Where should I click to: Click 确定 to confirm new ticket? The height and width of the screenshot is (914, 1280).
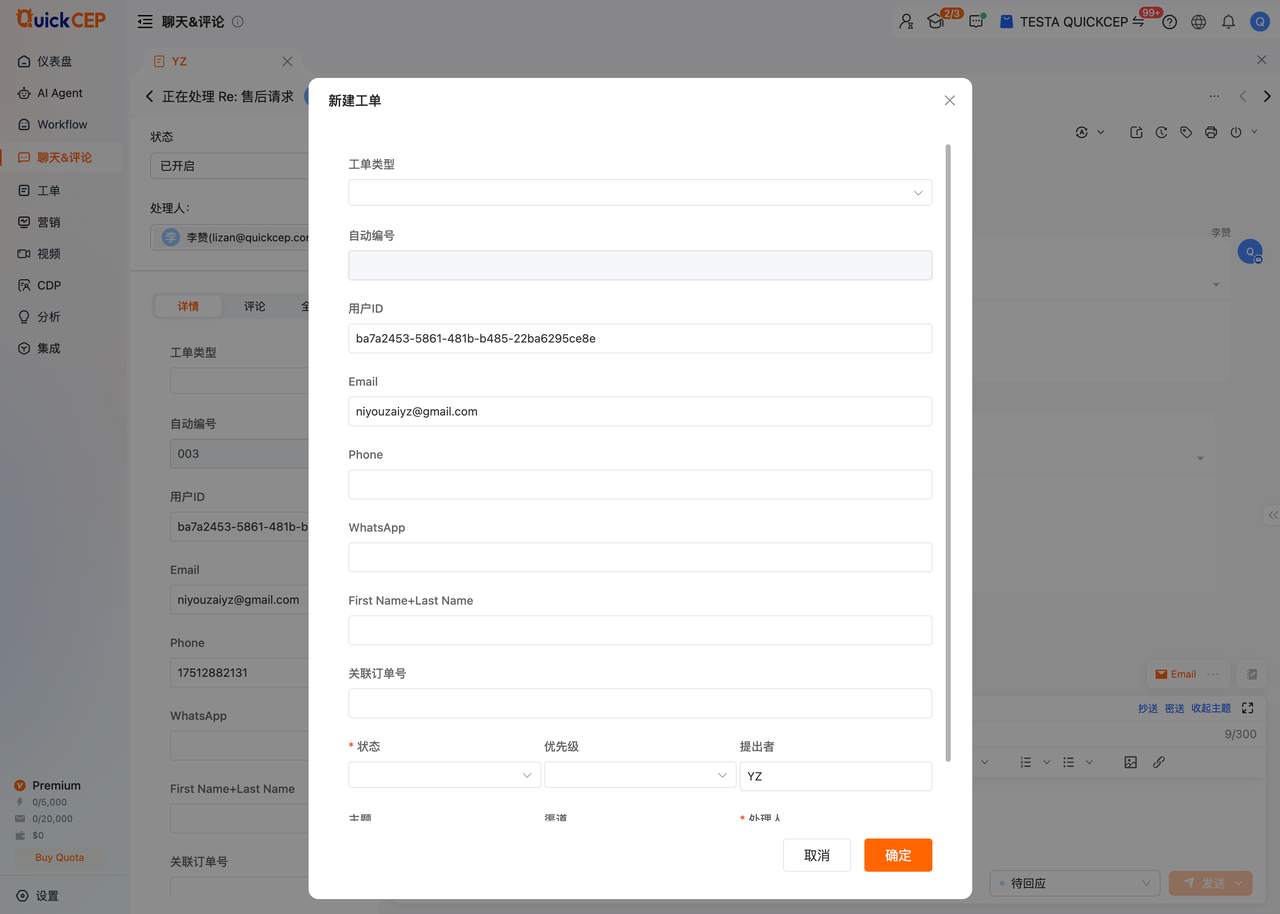[898, 855]
